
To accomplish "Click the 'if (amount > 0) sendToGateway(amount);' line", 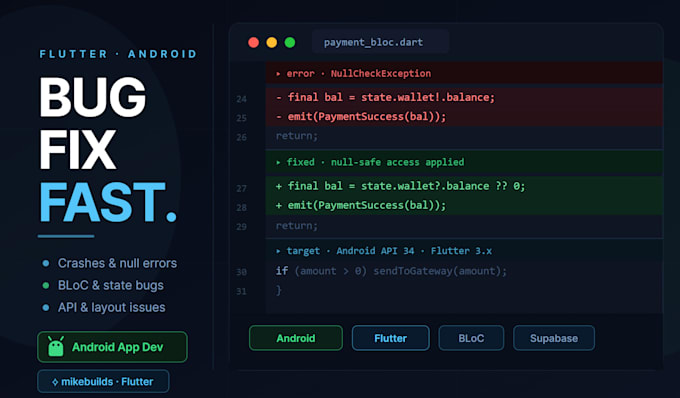I will (x=391, y=271).
